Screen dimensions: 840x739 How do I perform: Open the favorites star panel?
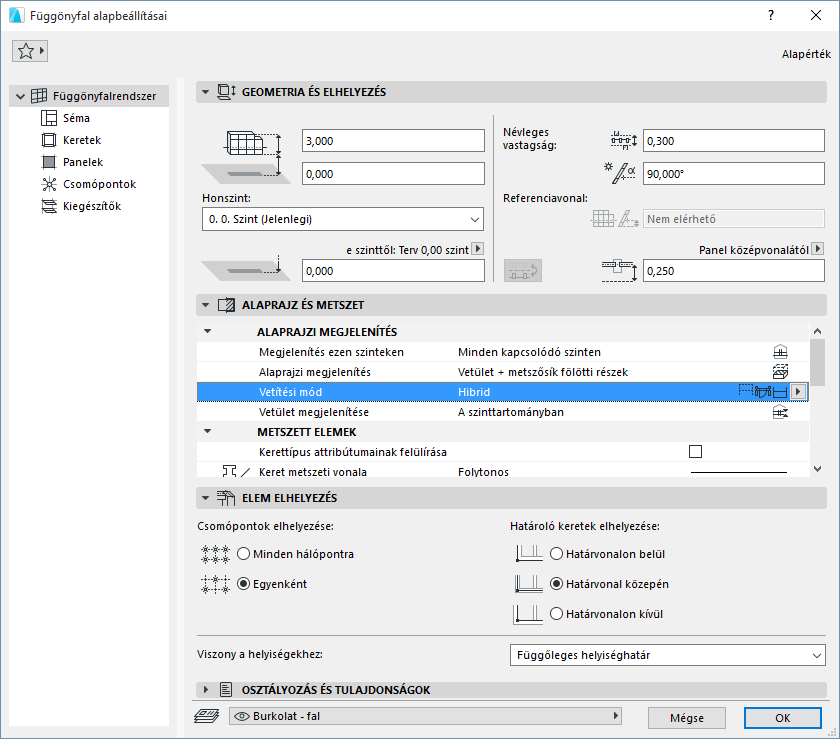(29, 50)
